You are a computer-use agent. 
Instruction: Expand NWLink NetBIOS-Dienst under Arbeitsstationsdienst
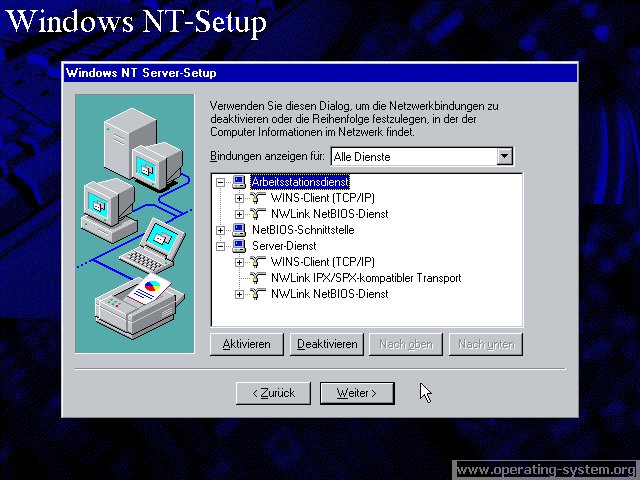[239, 214]
